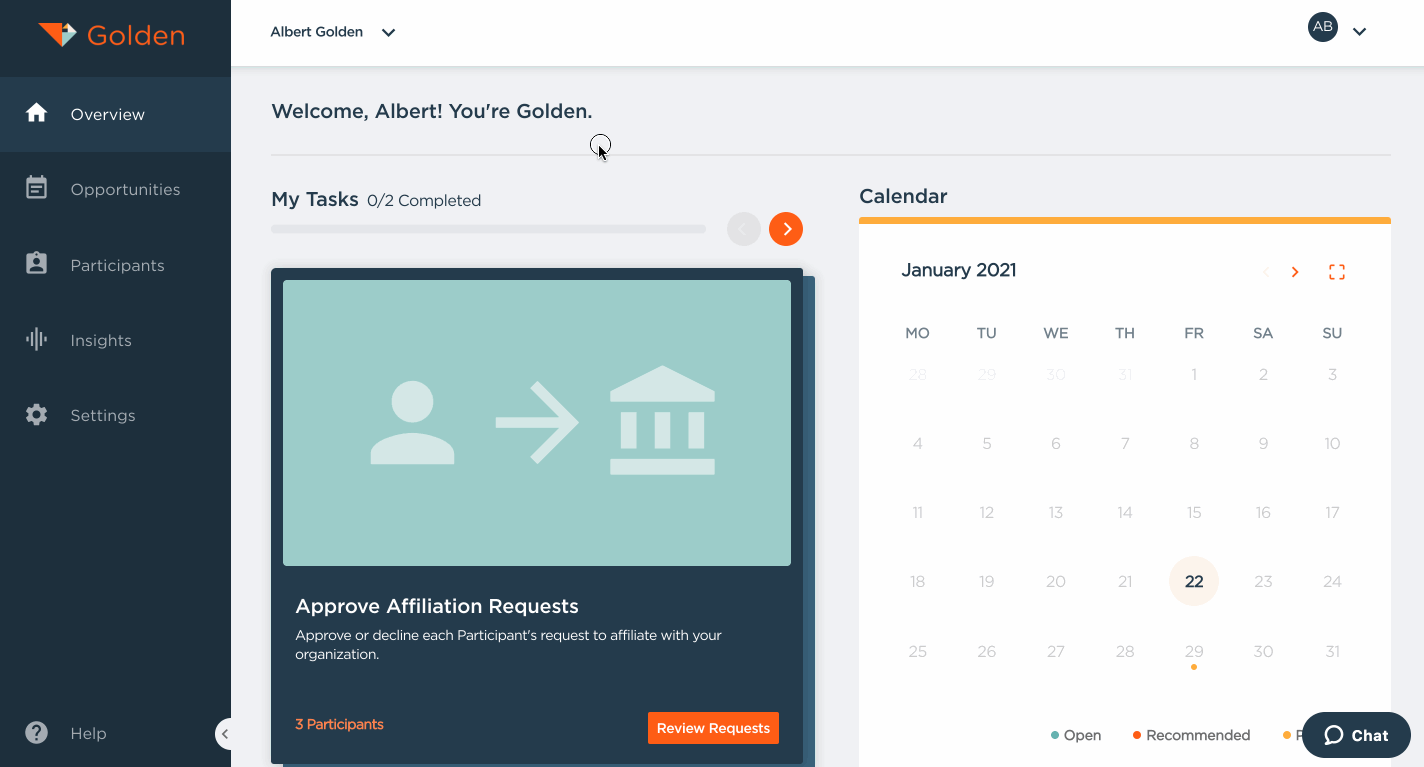This screenshot has height=767, width=1424.
Task: Click the My Tasks progress bar
Action: [488, 228]
